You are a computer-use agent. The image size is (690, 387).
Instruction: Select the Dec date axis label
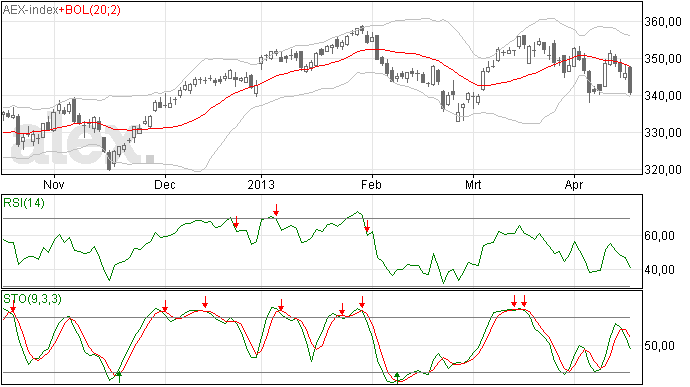click(165, 184)
